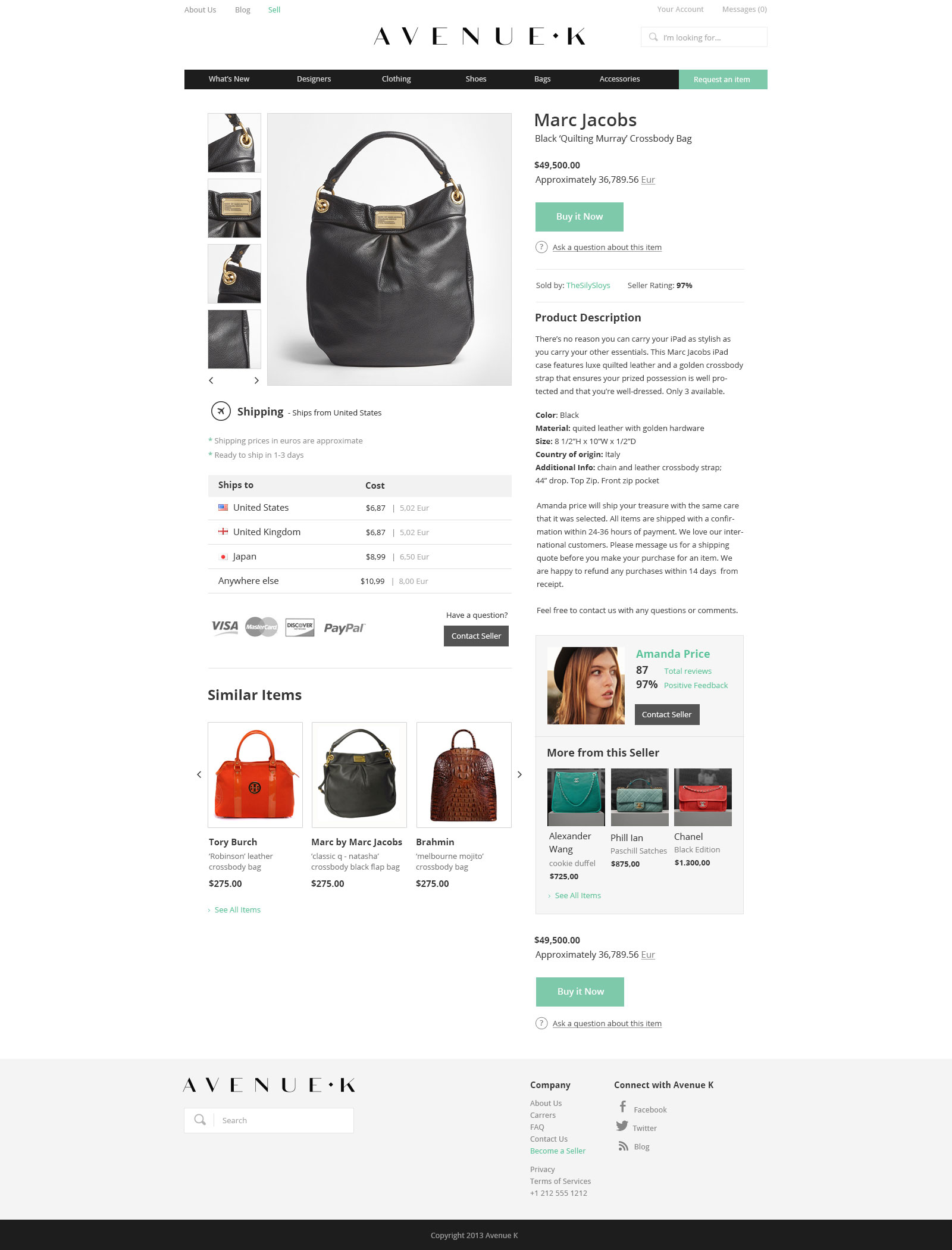Open the Twitter bird icon in footer
The width and height of the screenshot is (952, 1250).
coord(622,1126)
